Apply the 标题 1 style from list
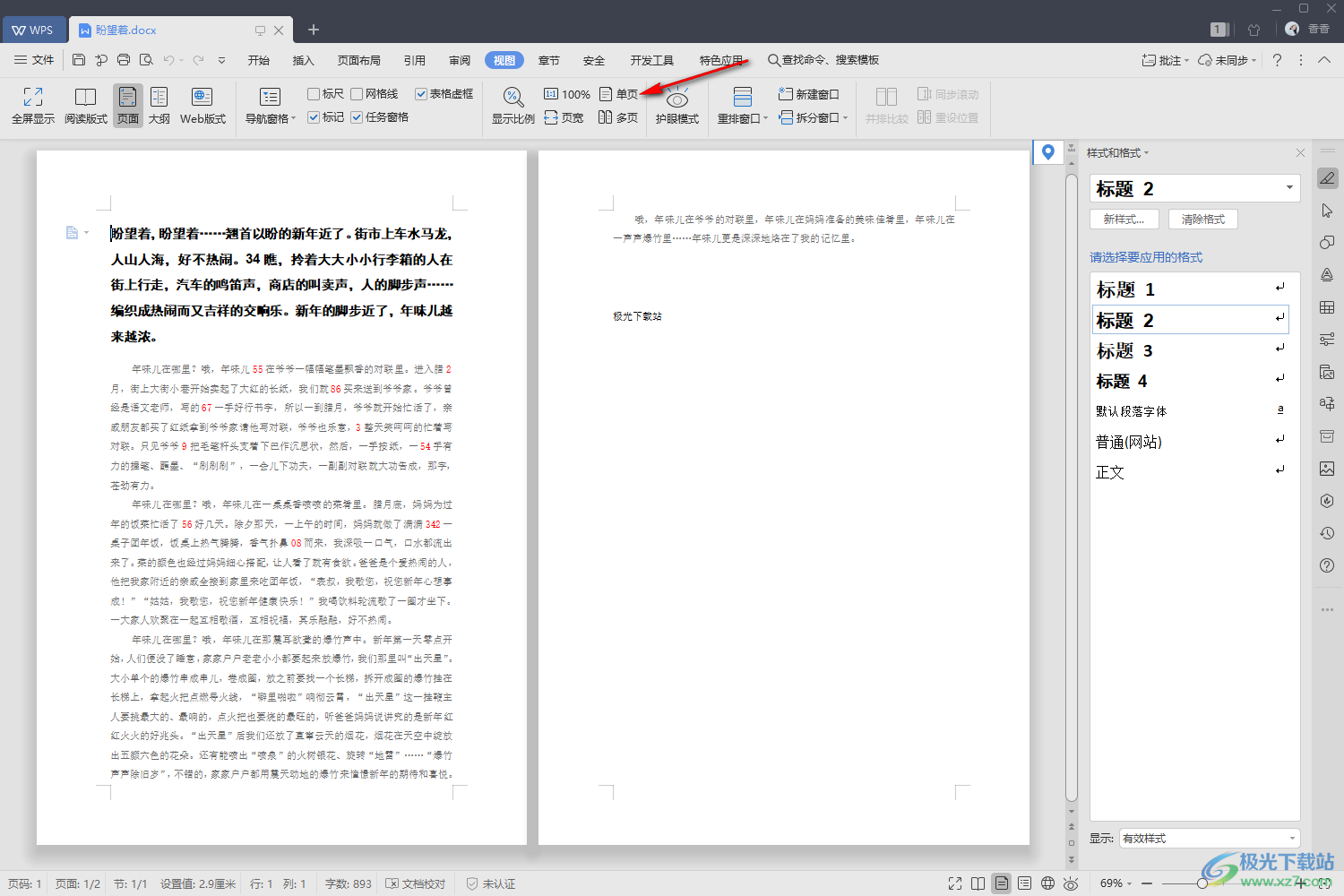This screenshot has height=896, width=1344. click(1190, 289)
